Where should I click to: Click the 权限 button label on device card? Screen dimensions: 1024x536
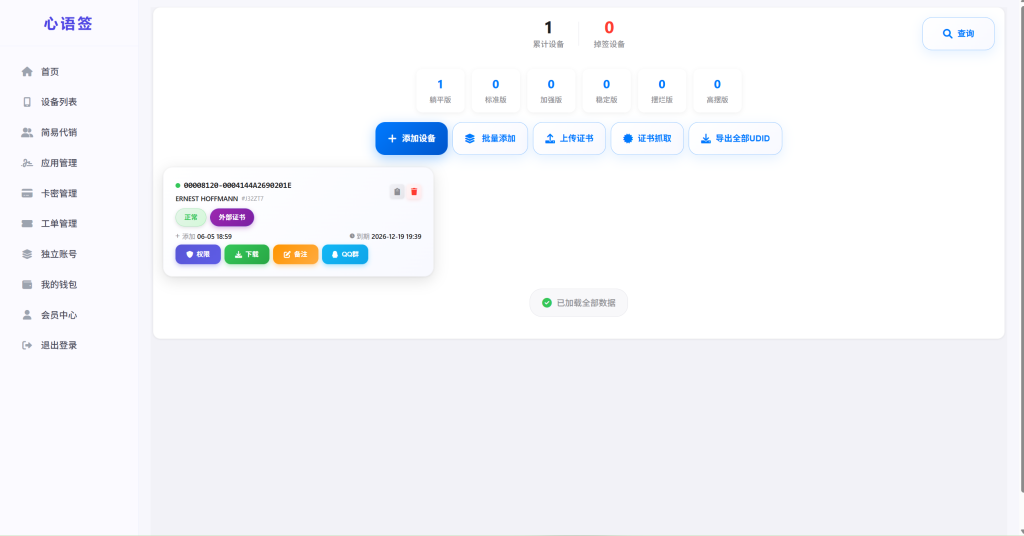203,255
